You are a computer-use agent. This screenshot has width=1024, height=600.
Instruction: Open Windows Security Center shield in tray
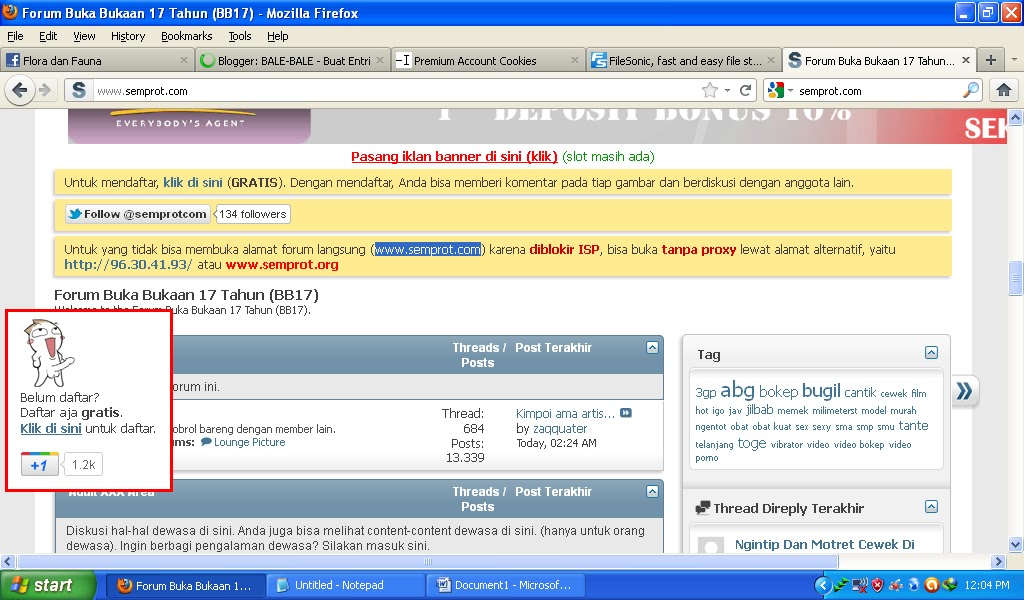click(878, 584)
